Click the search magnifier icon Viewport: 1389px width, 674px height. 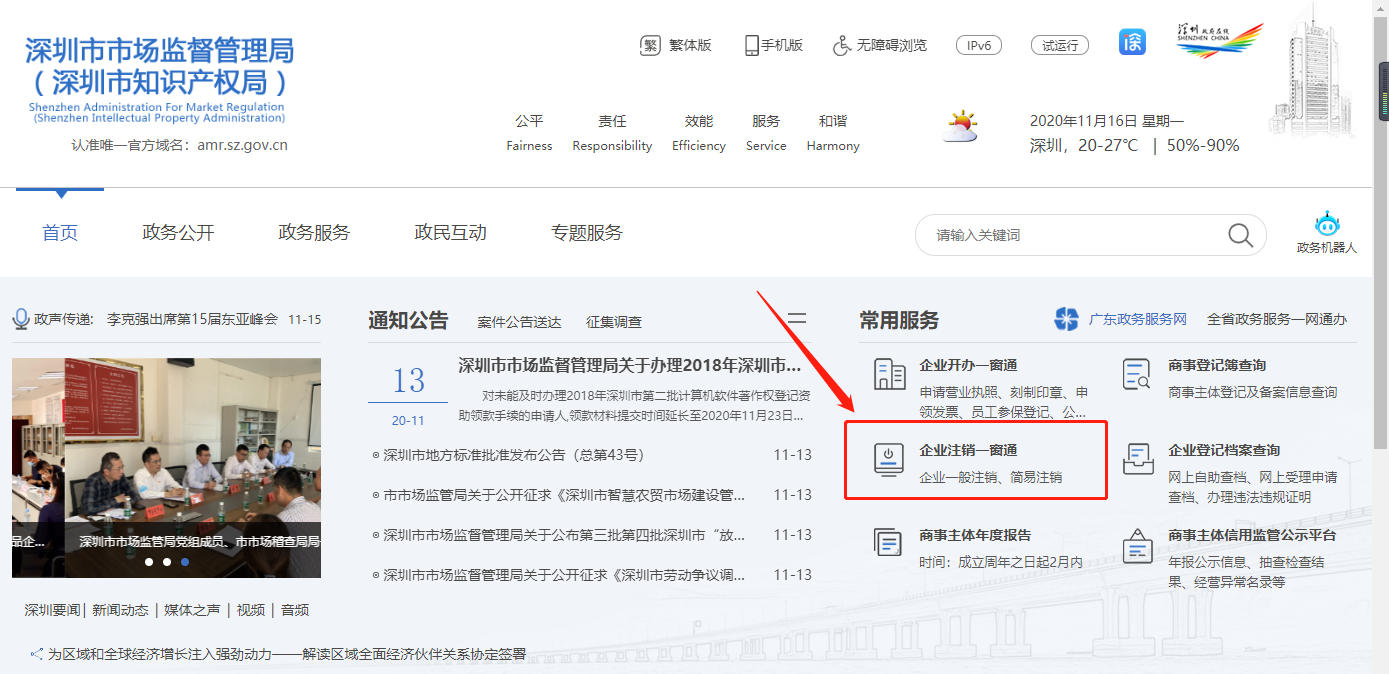[1240, 235]
